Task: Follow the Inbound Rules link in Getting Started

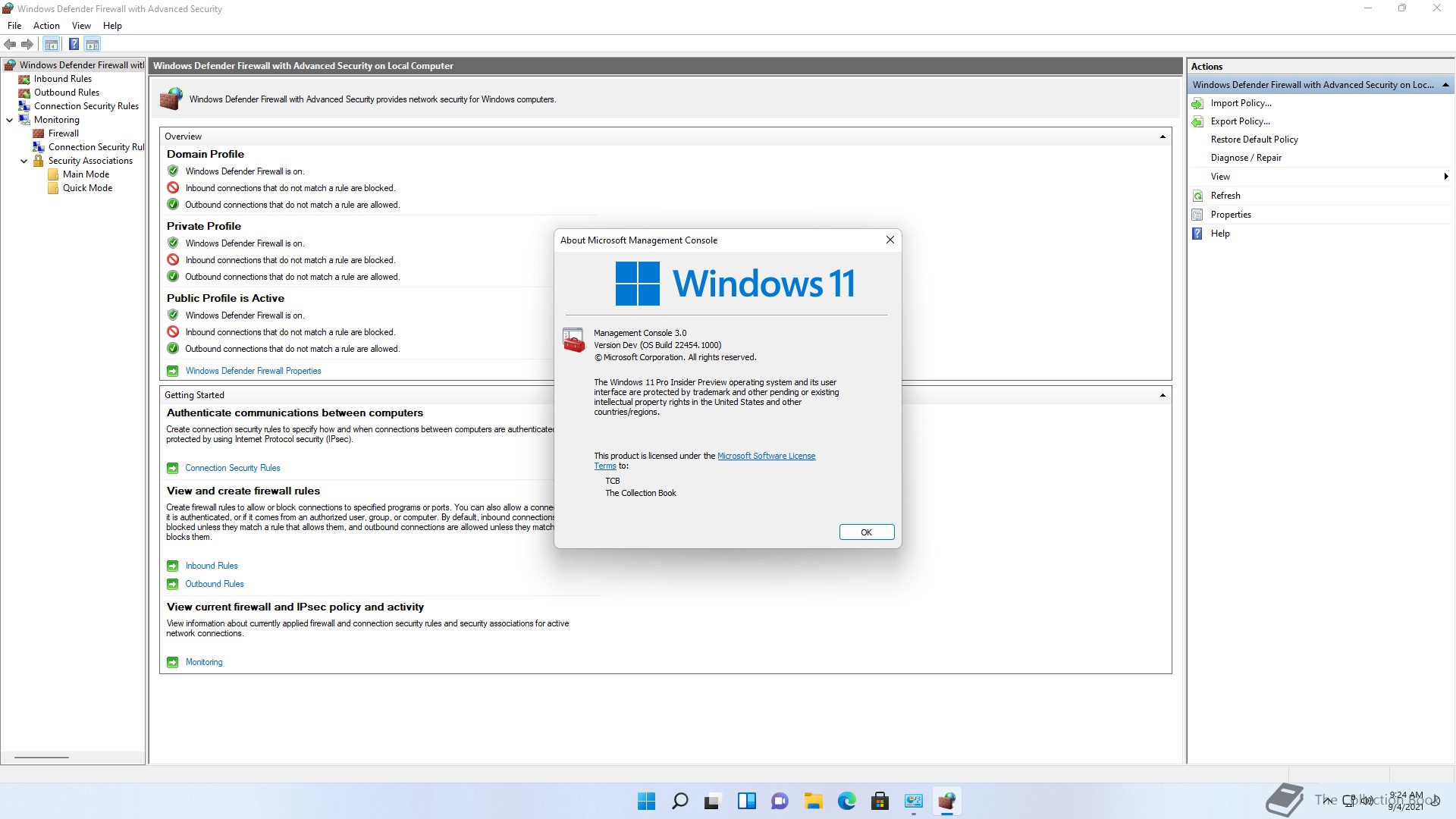Action: (212, 566)
